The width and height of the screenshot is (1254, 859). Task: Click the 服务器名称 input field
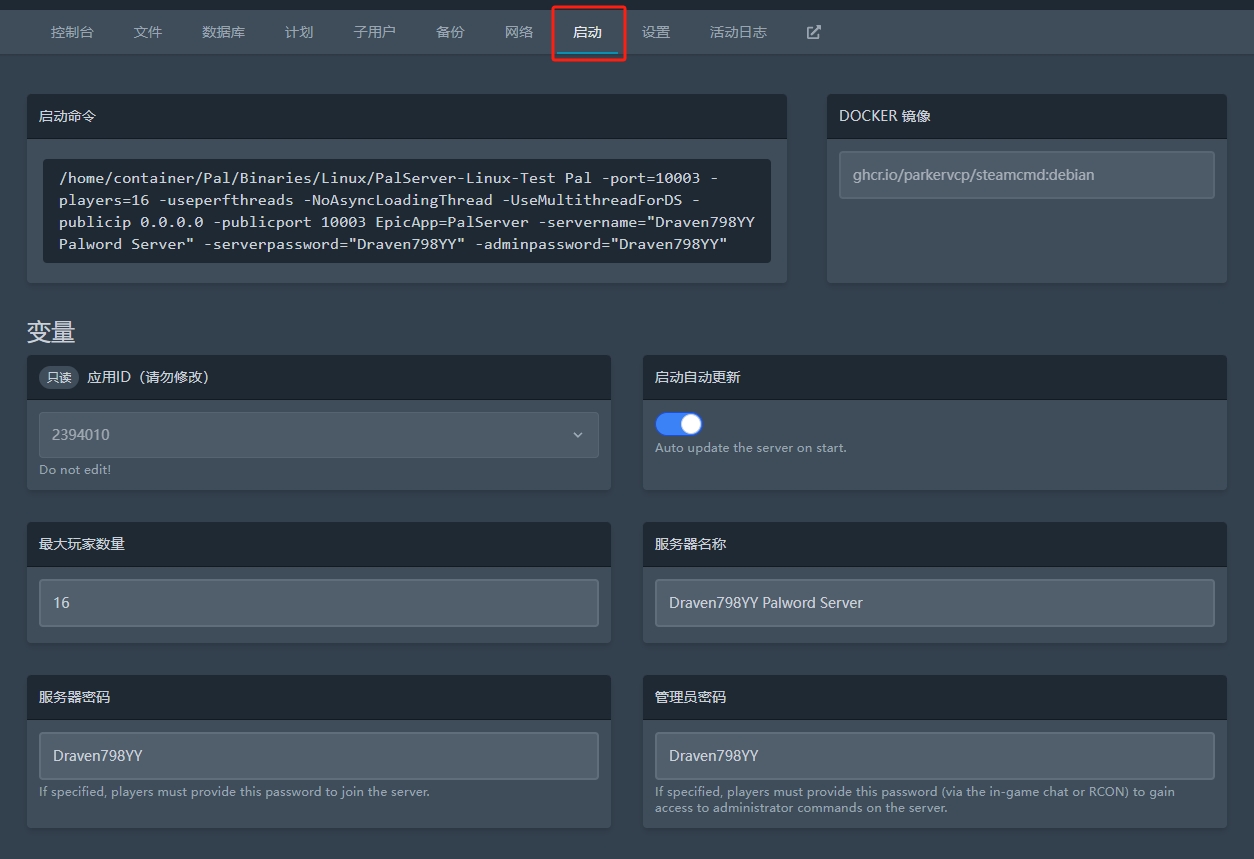[934, 603]
